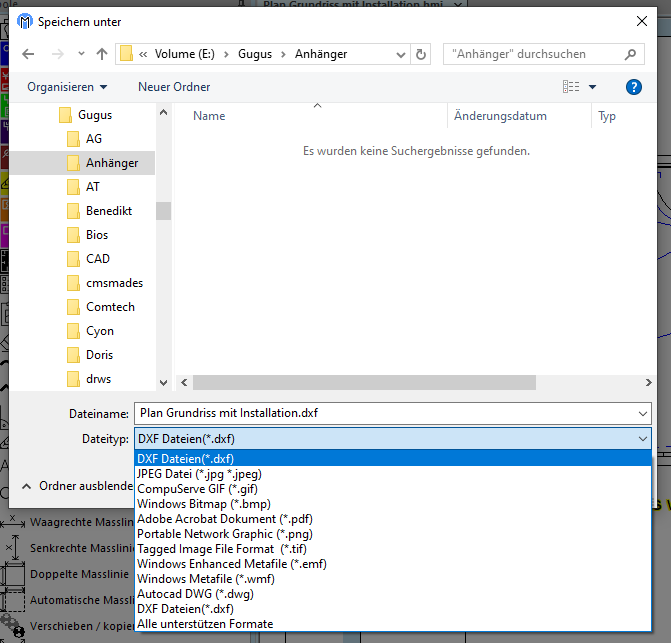Screen dimensions: 671x643
Task: Open the help question mark icon
Action: (x=633, y=87)
